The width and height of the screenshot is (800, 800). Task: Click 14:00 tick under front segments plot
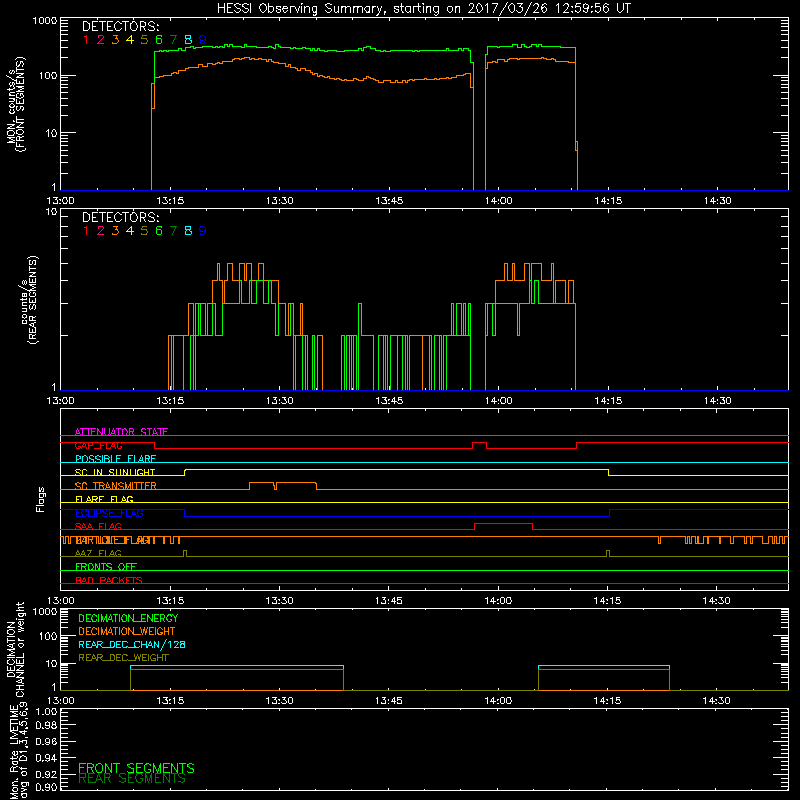[x=498, y=201]
